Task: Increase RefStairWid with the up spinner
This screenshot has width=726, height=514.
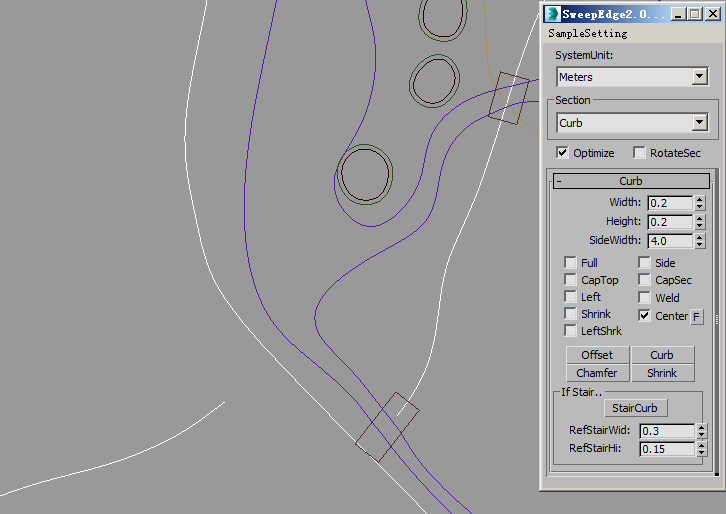Action: point(701,427)
